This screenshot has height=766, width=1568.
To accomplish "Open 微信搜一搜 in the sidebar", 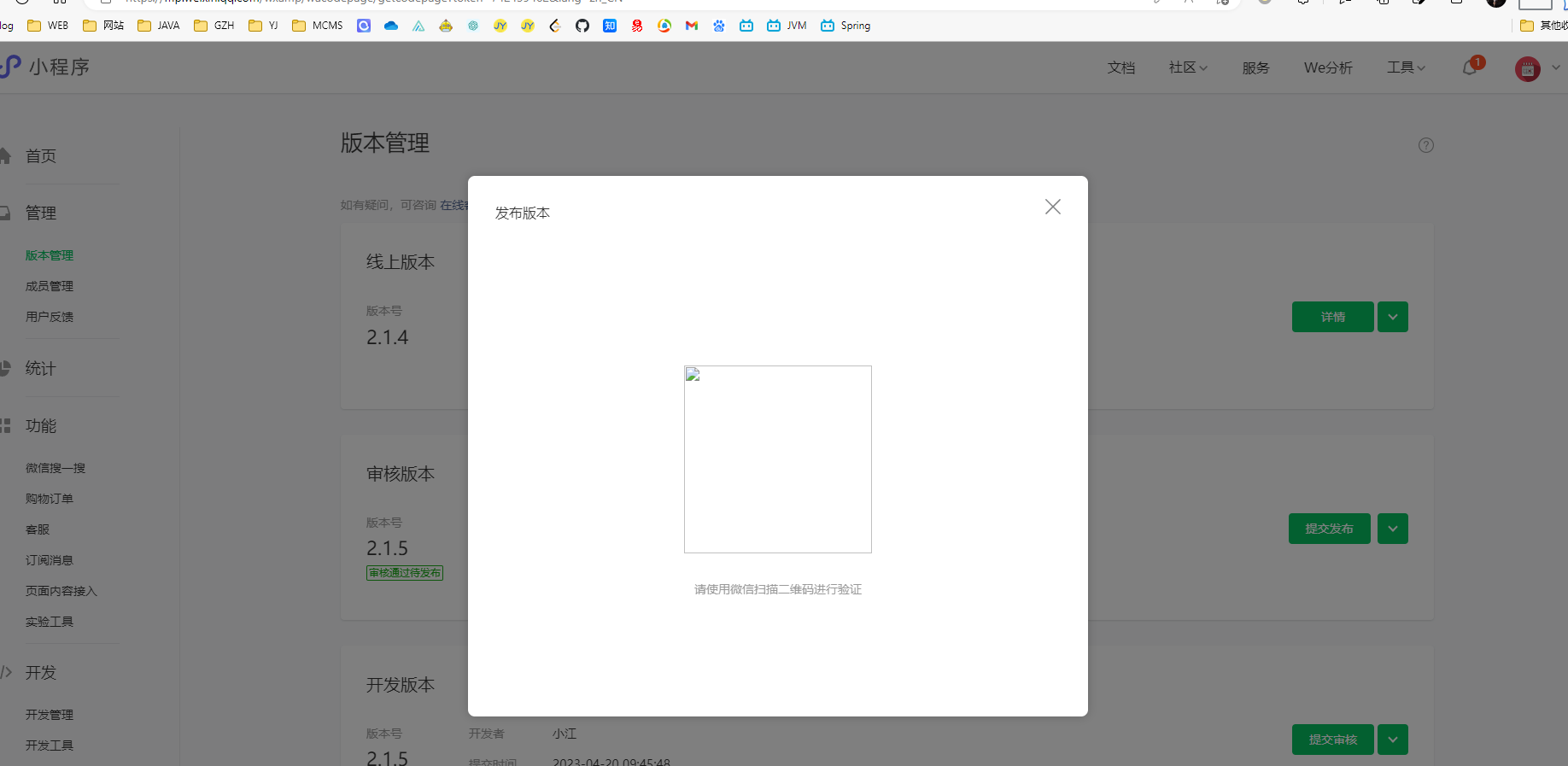I will [x=56, y=468].
